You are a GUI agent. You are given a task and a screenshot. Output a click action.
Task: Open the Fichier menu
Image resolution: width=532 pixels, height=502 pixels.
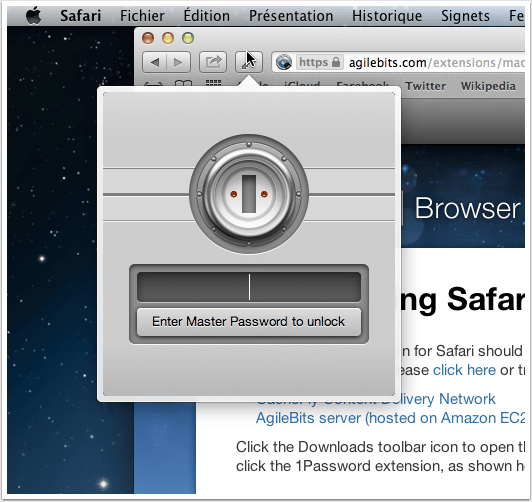click(142, 16)
